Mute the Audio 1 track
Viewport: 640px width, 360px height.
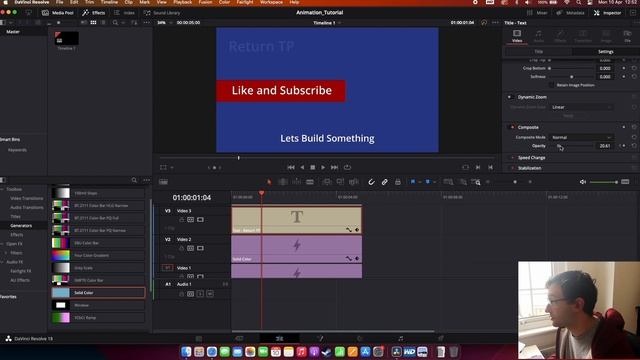[x=210, y=294]
